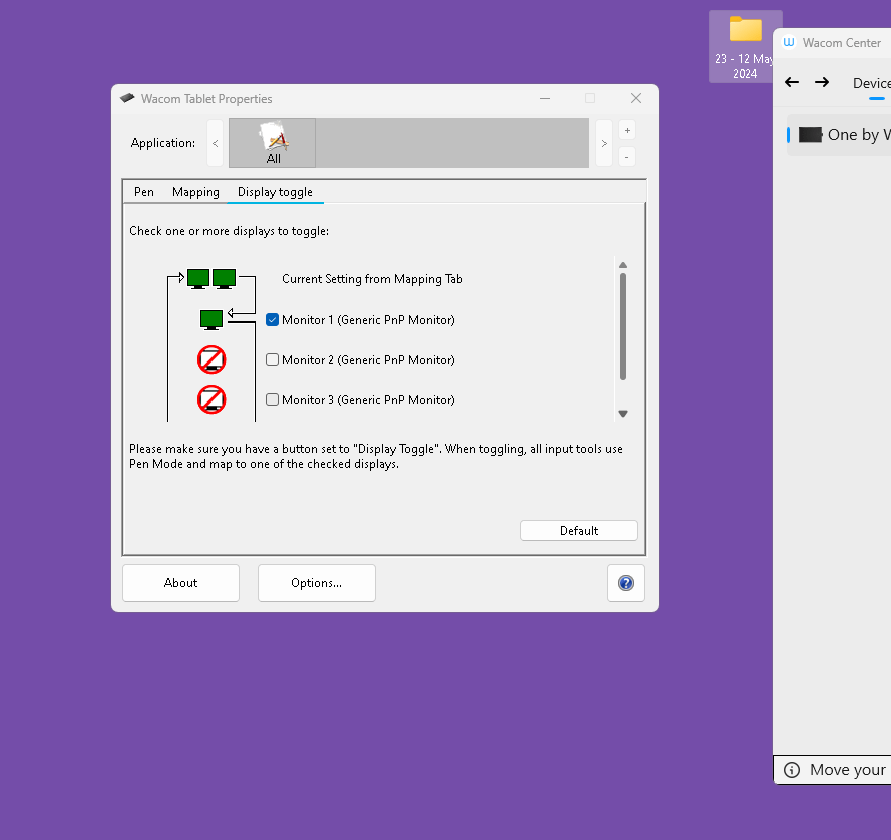This screenshot has width=891, height=840.
Task: Go back in Wacom Center
Action: [792, 82]
